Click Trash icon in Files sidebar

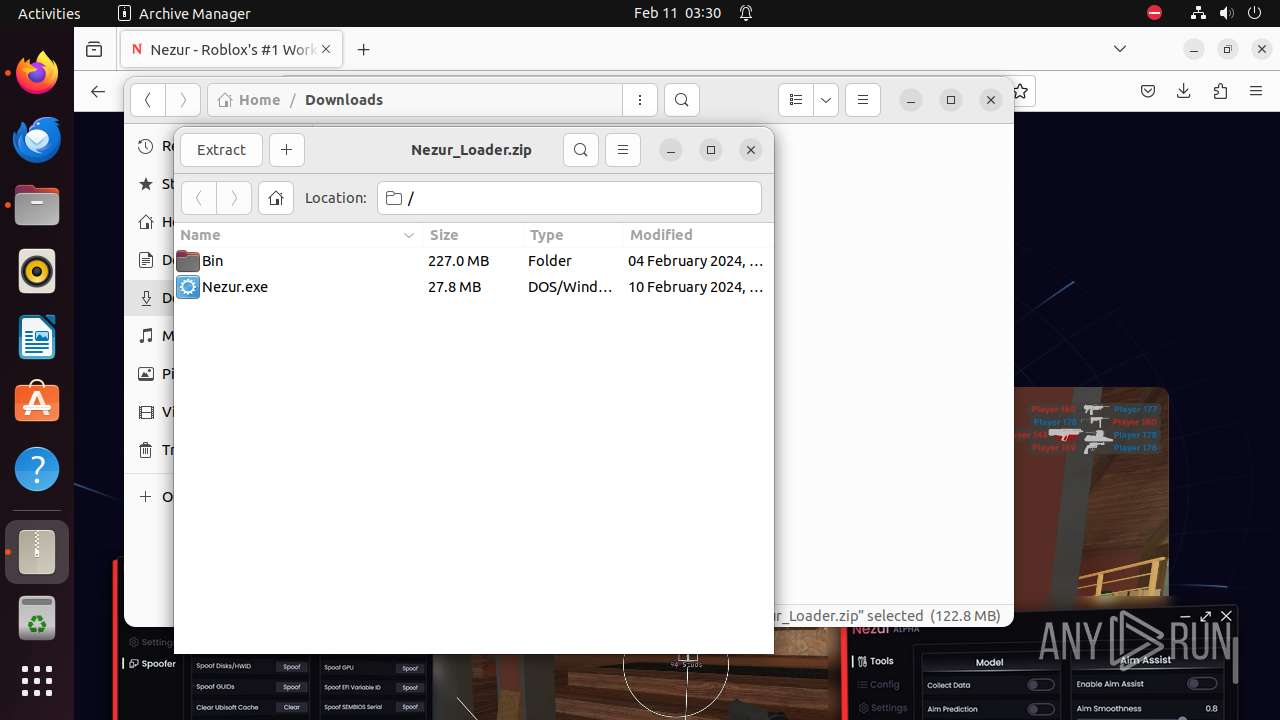(x=146, y=450)
